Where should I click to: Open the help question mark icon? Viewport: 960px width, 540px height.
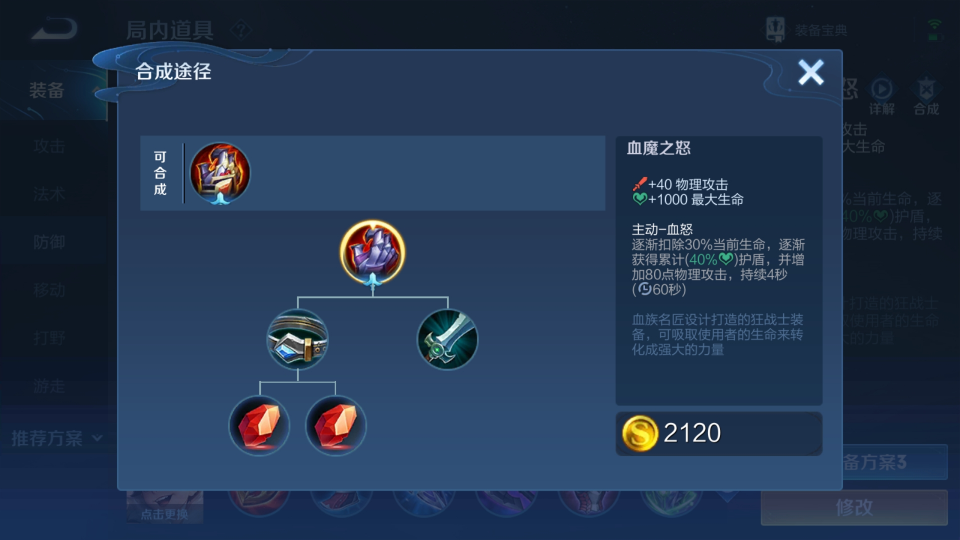click(x=241, y=29)
